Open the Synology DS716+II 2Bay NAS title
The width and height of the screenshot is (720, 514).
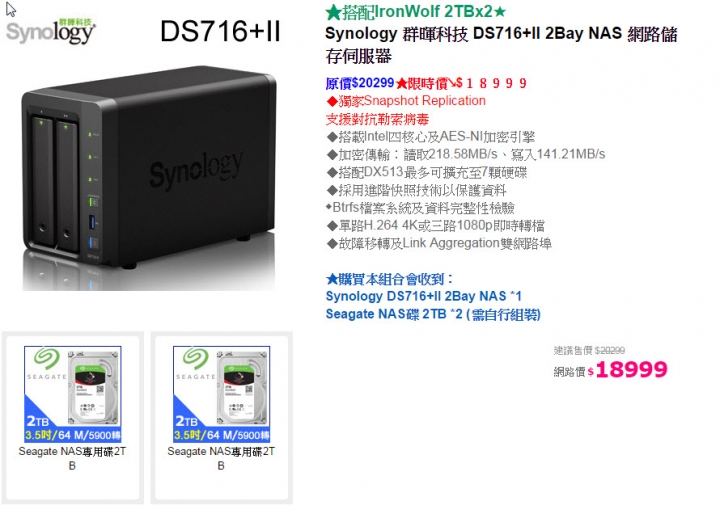point(501,45)
